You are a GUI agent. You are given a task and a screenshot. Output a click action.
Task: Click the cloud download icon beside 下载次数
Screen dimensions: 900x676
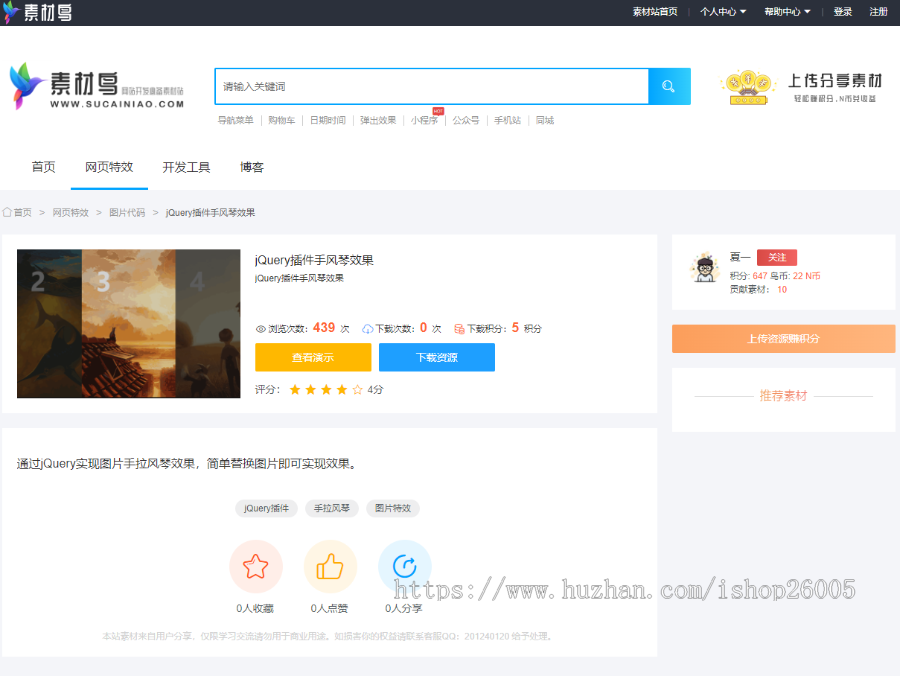click(x=367, y=329)
